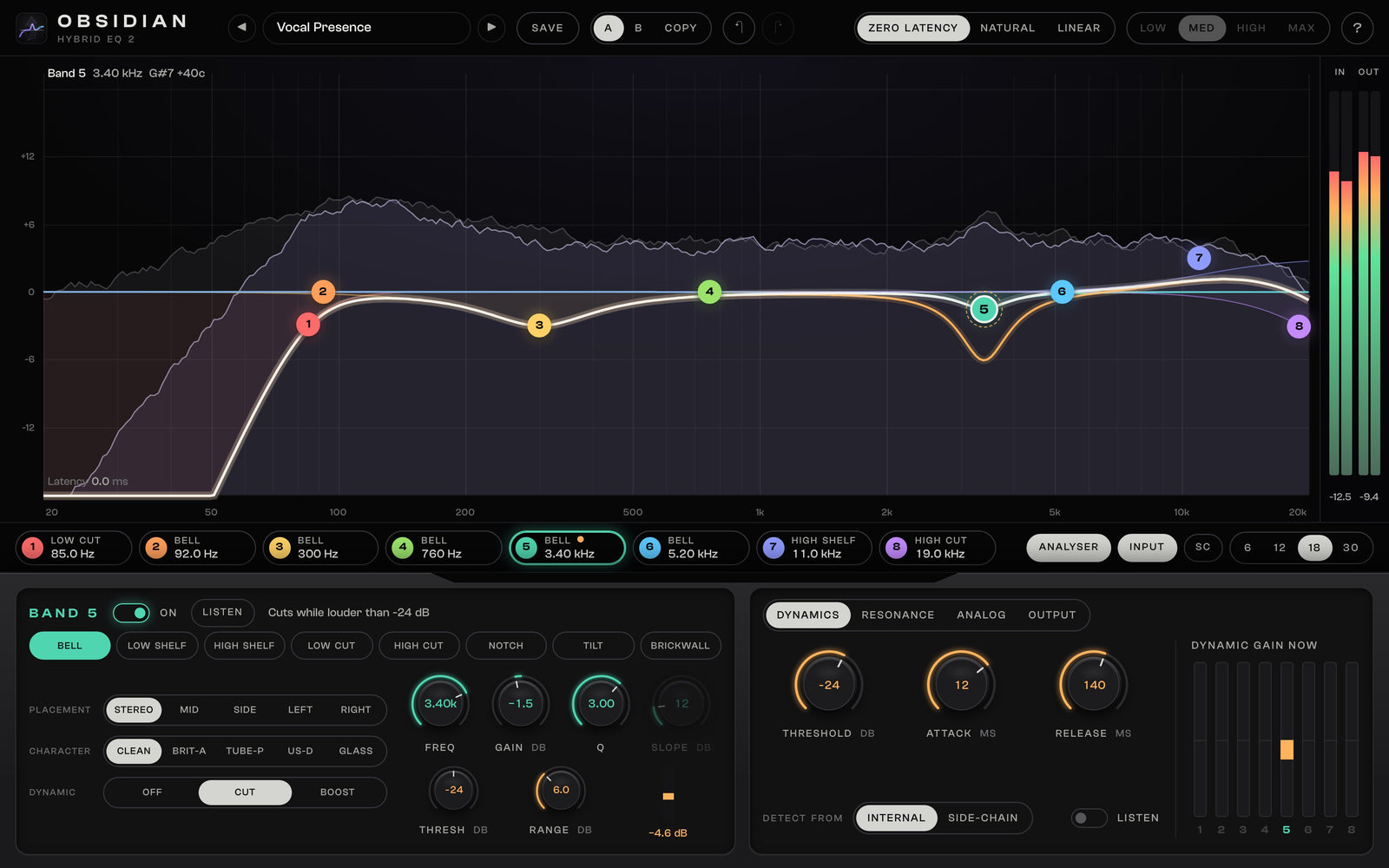The width and height of the screenshot is (1389, 868).
Task: Switch to the Resonance tab
Action: (898, 615)
